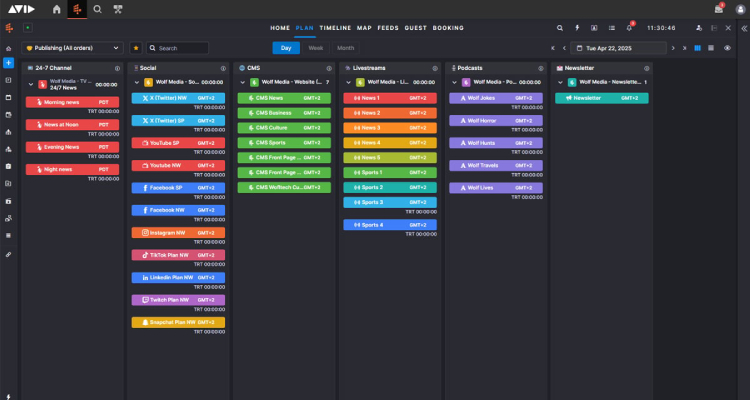Click the lightning bolt icon

pyautogui.click(x=578, y=28)
